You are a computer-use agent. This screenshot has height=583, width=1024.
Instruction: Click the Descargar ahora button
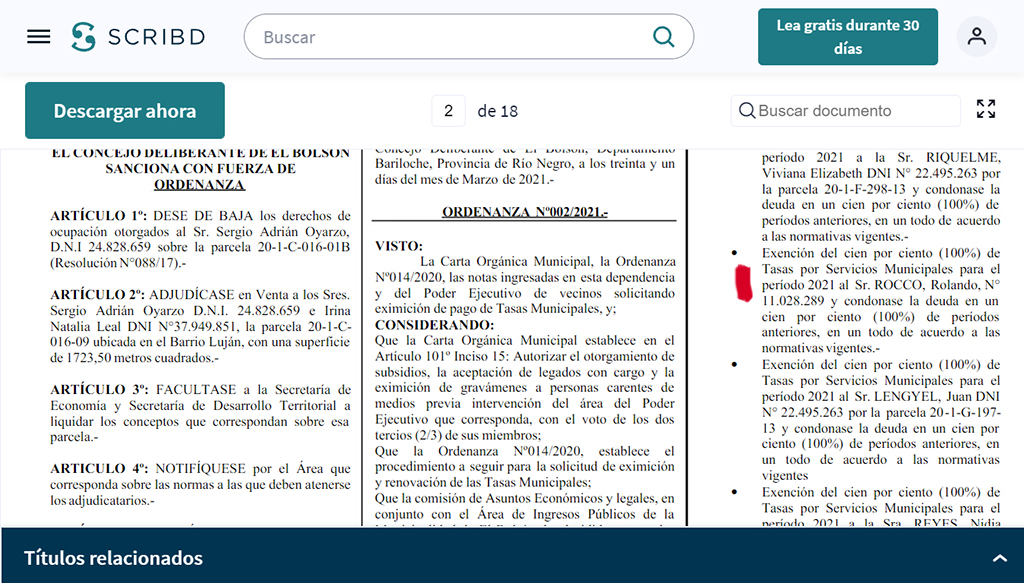pos(125,110)
